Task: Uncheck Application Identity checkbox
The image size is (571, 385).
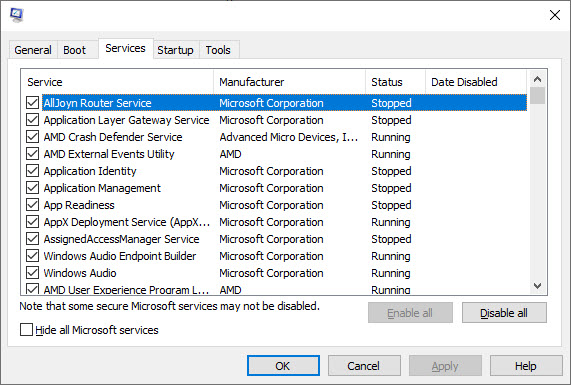Action: click(x=32, y=171)
